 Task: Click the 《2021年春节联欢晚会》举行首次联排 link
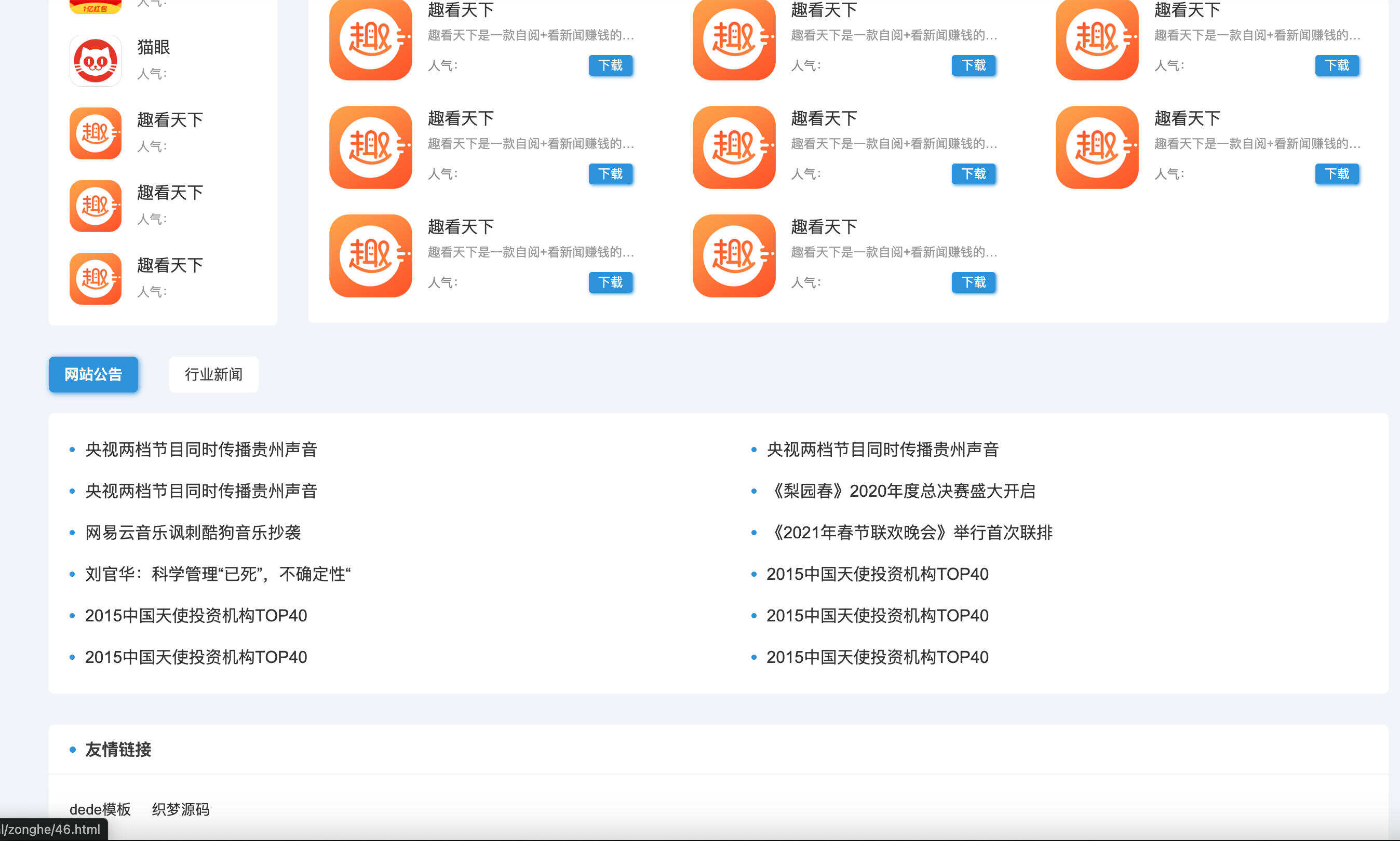click(913, 533)
